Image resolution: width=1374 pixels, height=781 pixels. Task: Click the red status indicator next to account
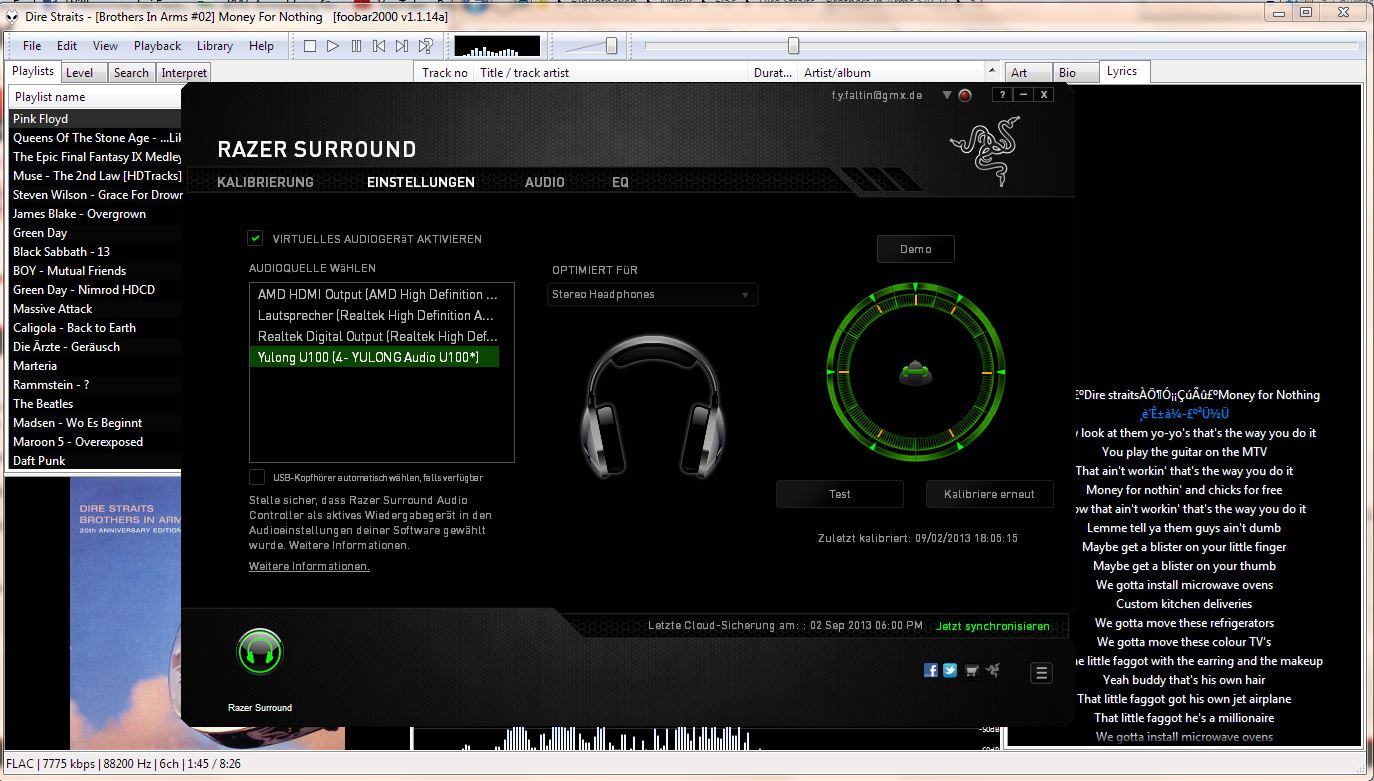pyautogui.click(x=965, y=95)
